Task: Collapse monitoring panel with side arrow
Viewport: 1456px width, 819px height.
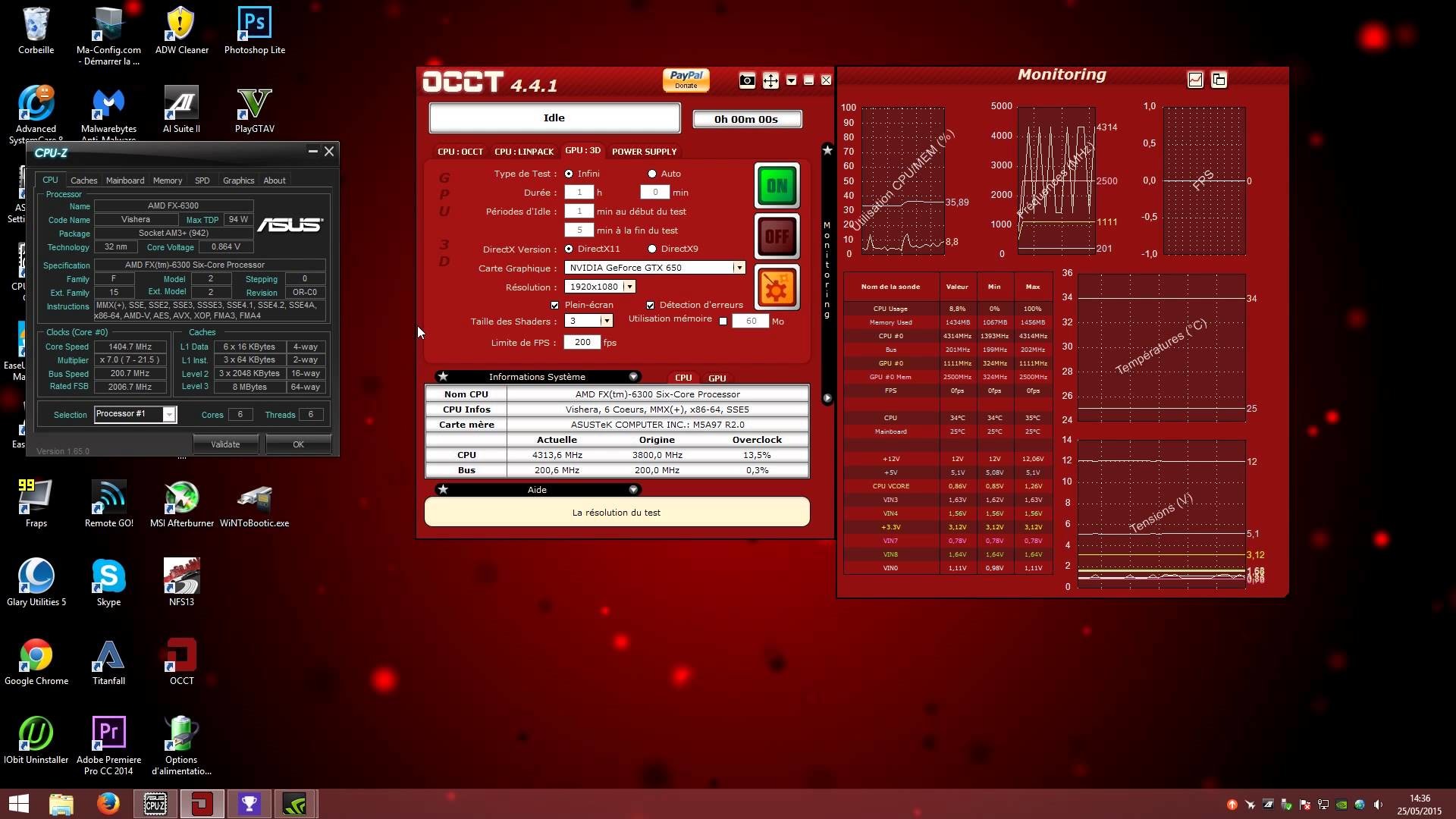Action: click(x=827, y=398)
